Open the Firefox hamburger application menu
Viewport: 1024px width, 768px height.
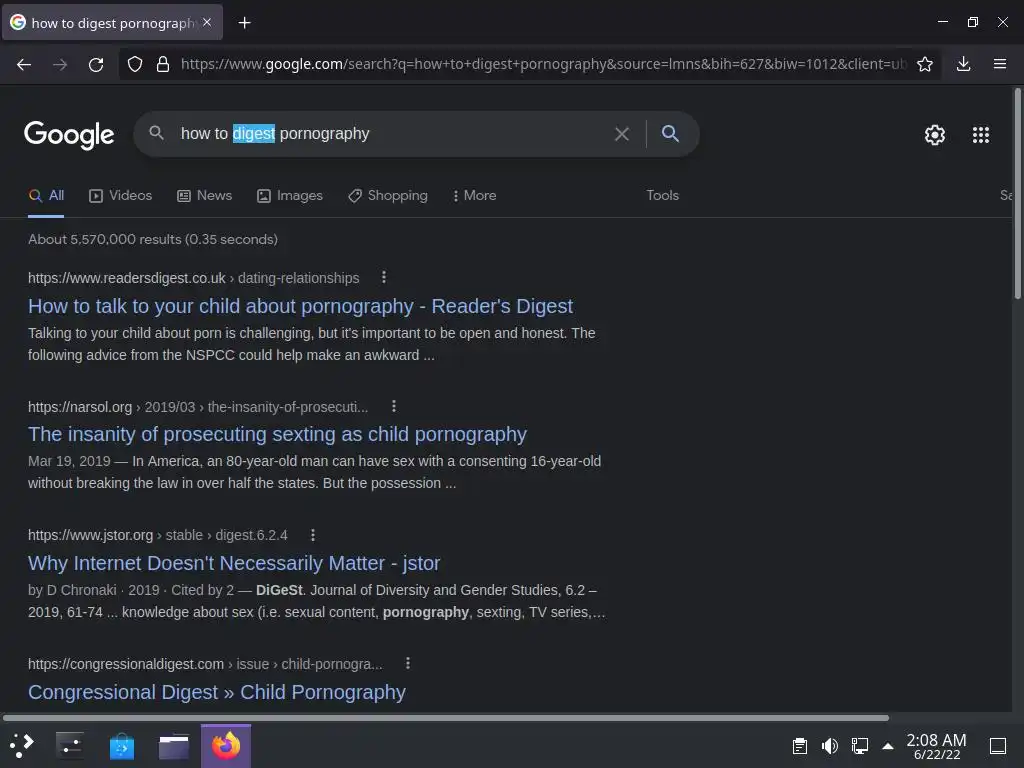coord(999,64)
